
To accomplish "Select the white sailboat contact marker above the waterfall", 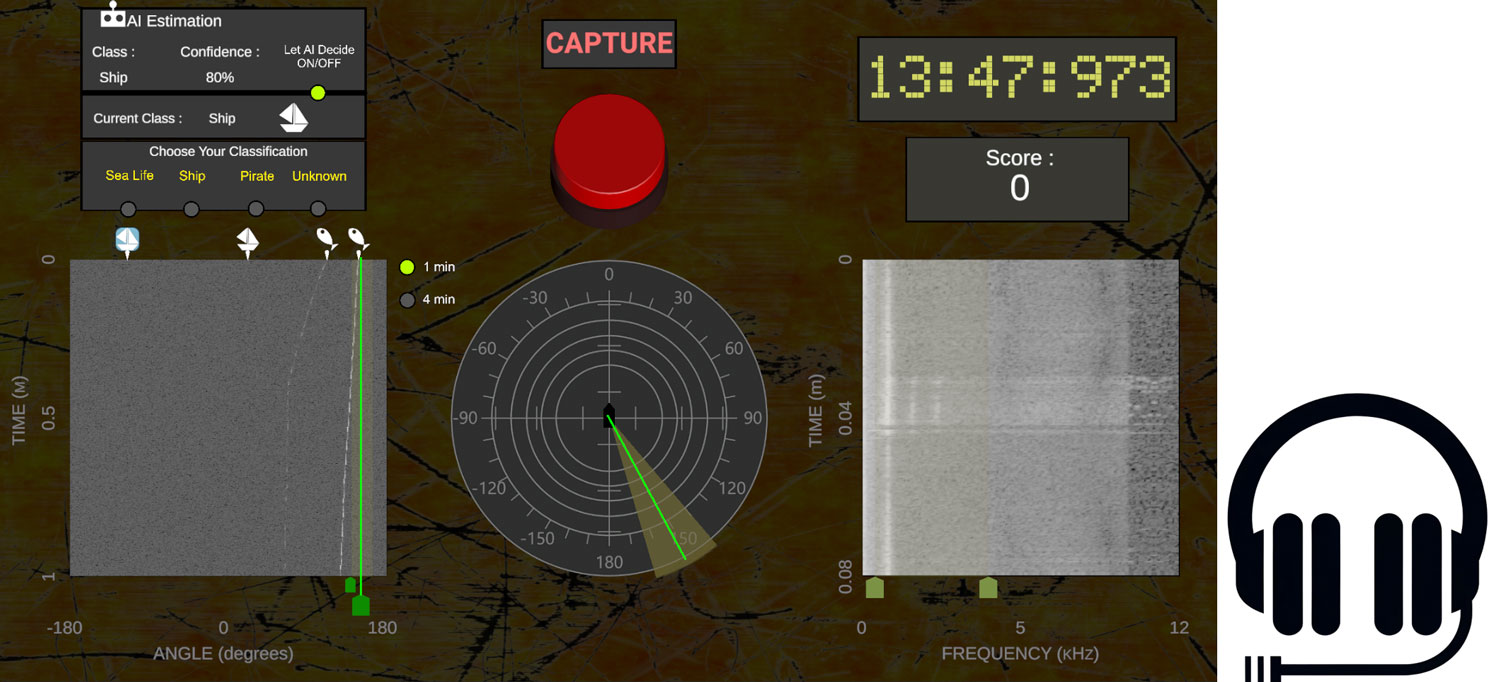I will click(247, 241).
